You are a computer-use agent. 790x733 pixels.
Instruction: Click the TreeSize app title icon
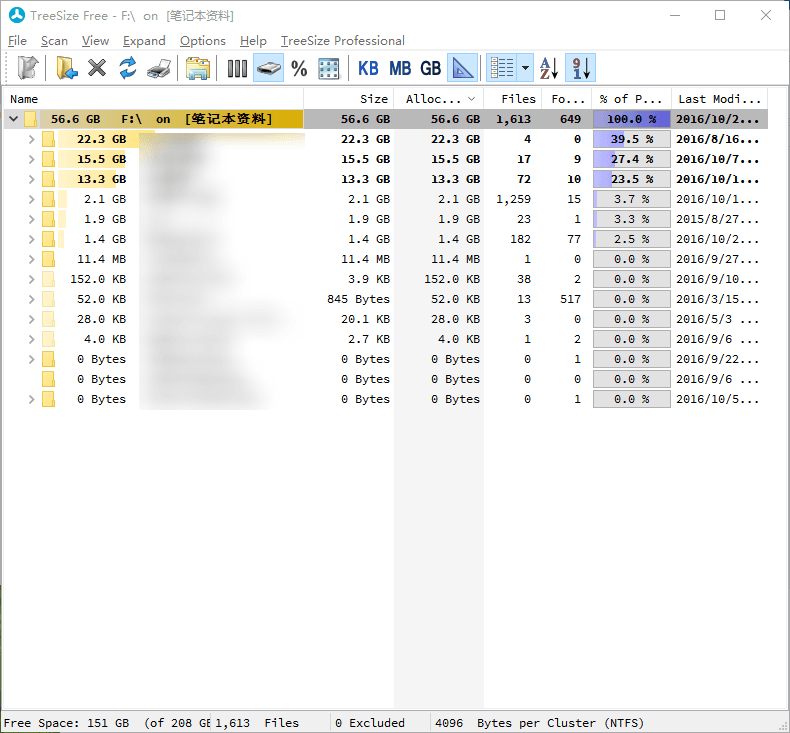17,16
